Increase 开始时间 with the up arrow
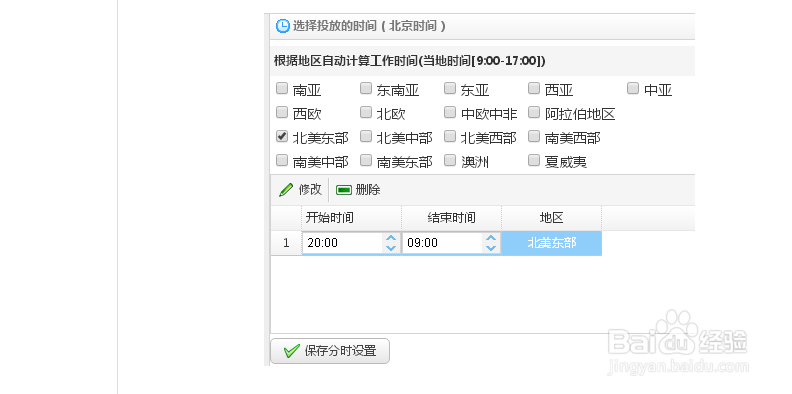 coord(390,238)
